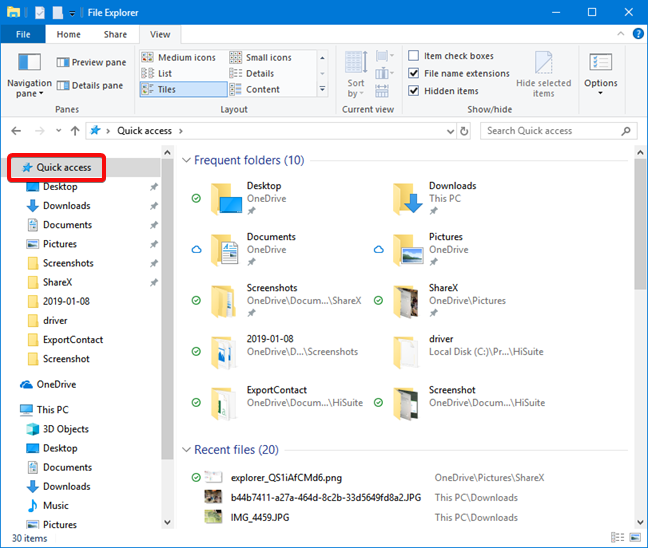The width and height of the screenshot is (648, 548).
Task: Toggle the Details pane
Action: (x=90, y=86)
